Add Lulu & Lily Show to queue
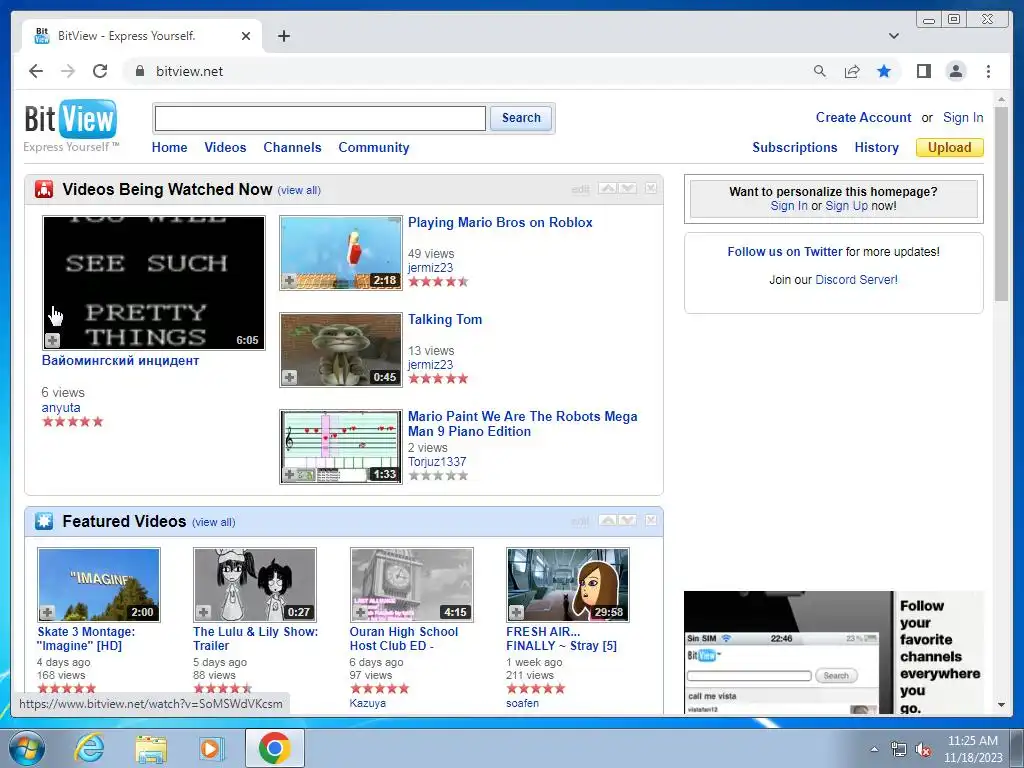Viewport: 1024px width, 768px height. point(204,613)
